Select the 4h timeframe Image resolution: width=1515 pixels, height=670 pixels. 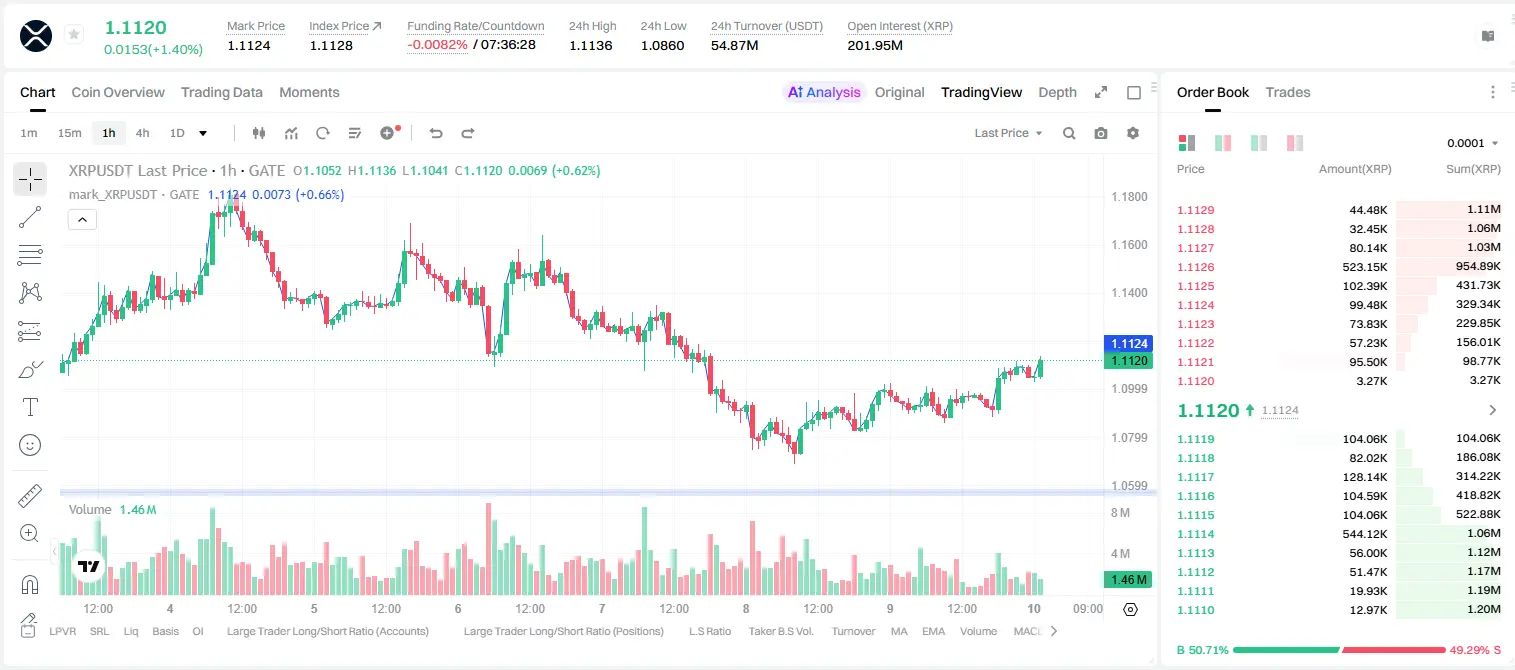(x=142, y=133)
